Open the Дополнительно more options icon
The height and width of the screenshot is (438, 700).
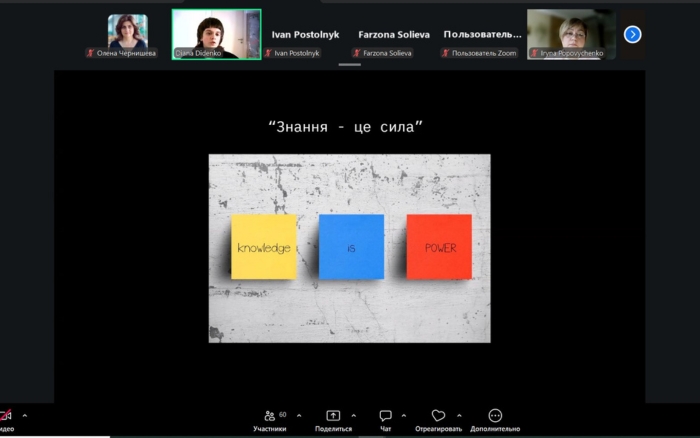pyautogui.click(x=495, y=416)
